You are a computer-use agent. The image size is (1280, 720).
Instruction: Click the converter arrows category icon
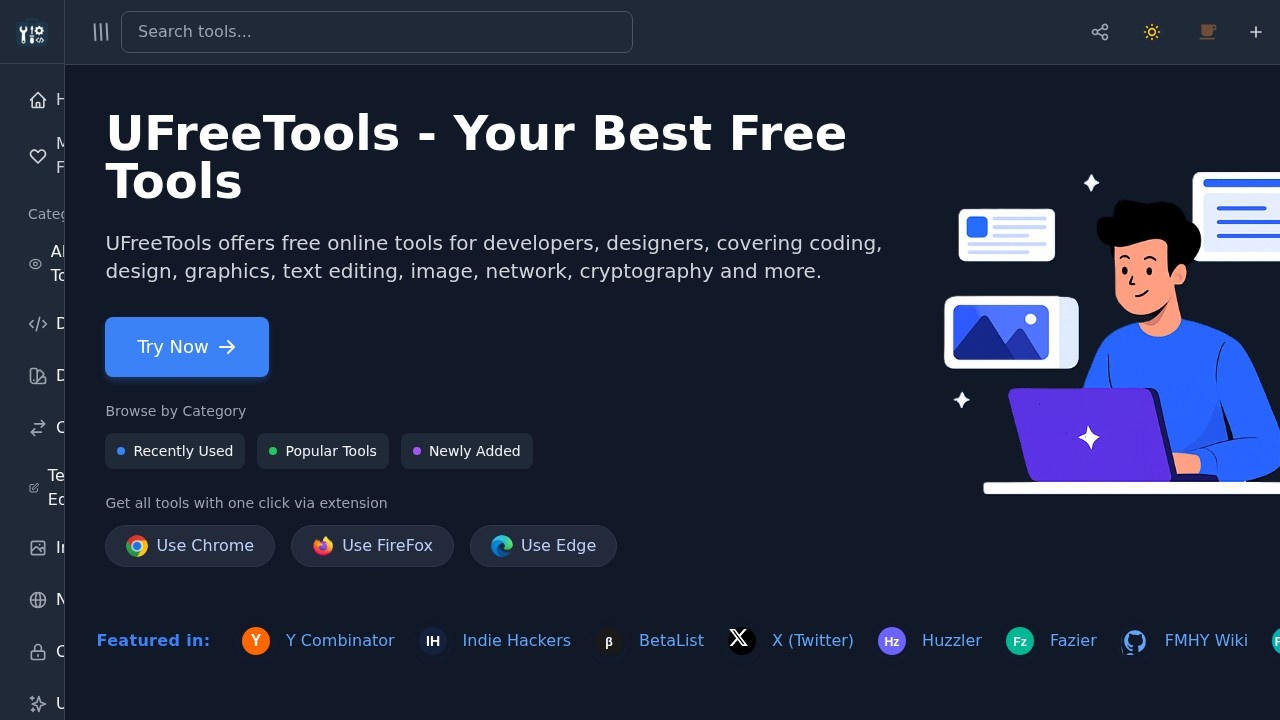coord(37,427)
